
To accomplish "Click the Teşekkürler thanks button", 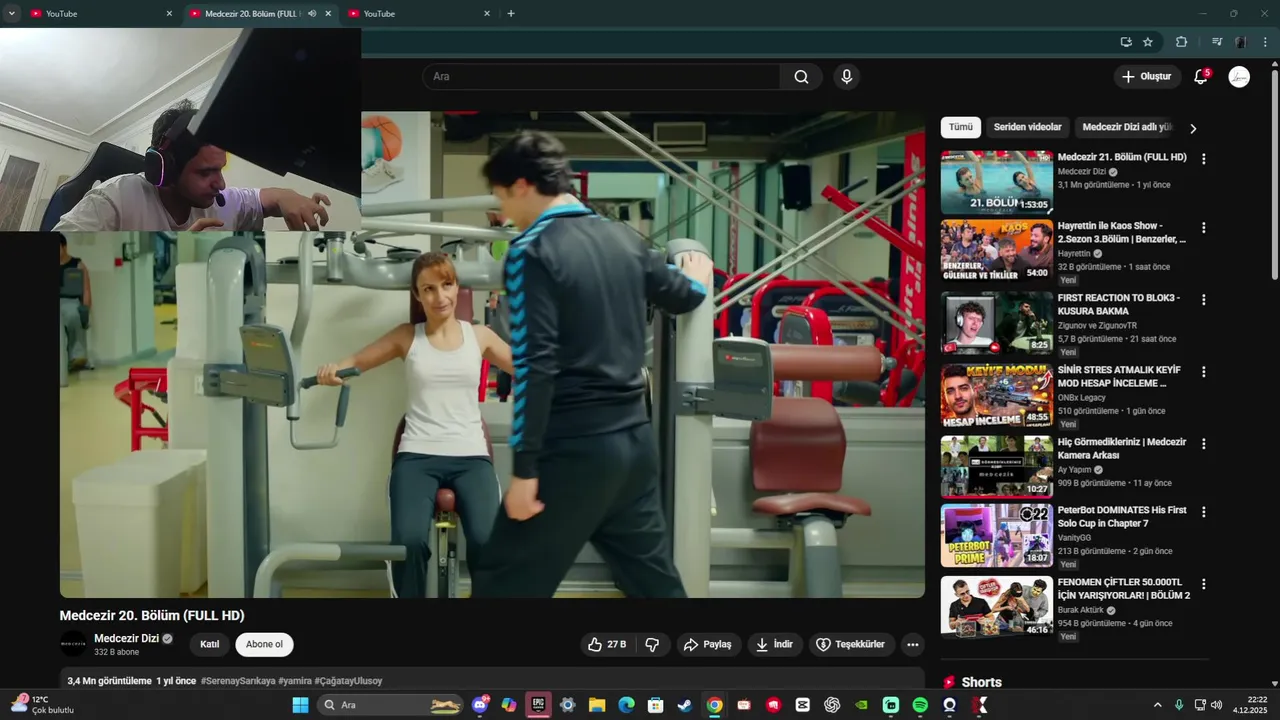I will pos(851,645).
